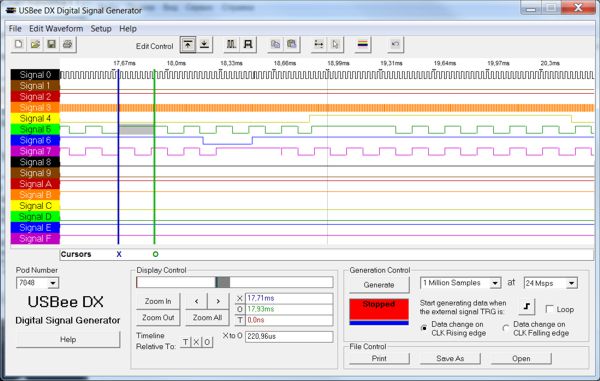Click the Signal D green label

tap(35, 217)
